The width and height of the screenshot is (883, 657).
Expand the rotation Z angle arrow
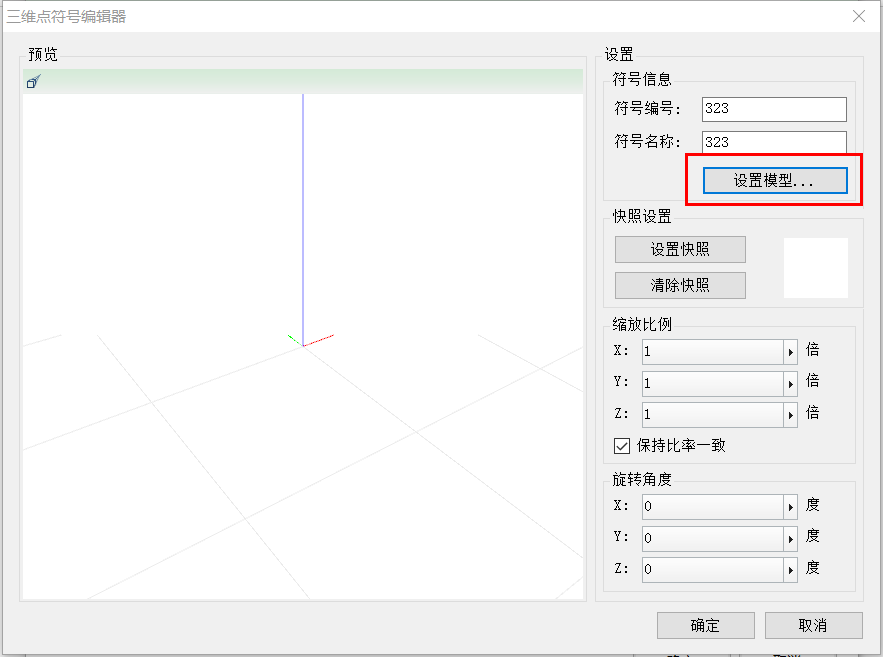[x=791, y=570]
